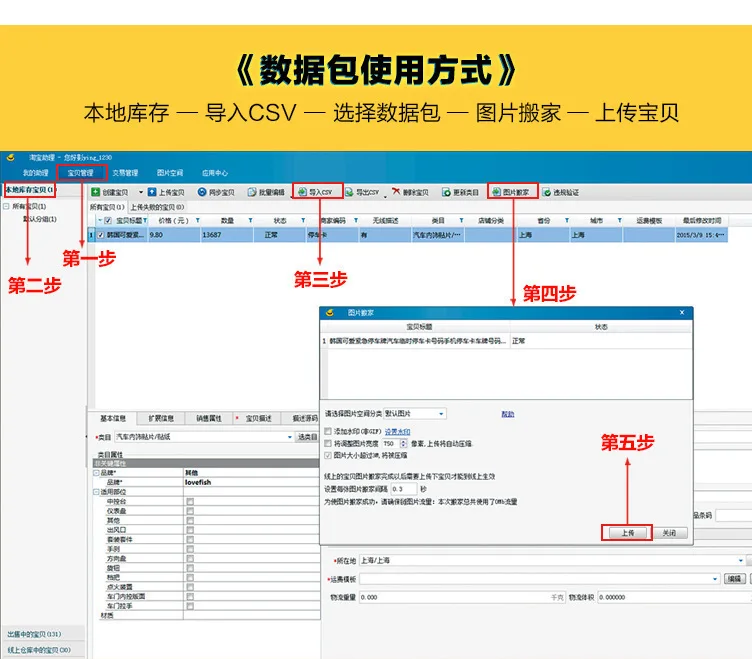Image resolution: width=752 pixels, height=659 pixels.
Task: Click the 创建宝贝 green plus icon
Action: pos(95,192)
